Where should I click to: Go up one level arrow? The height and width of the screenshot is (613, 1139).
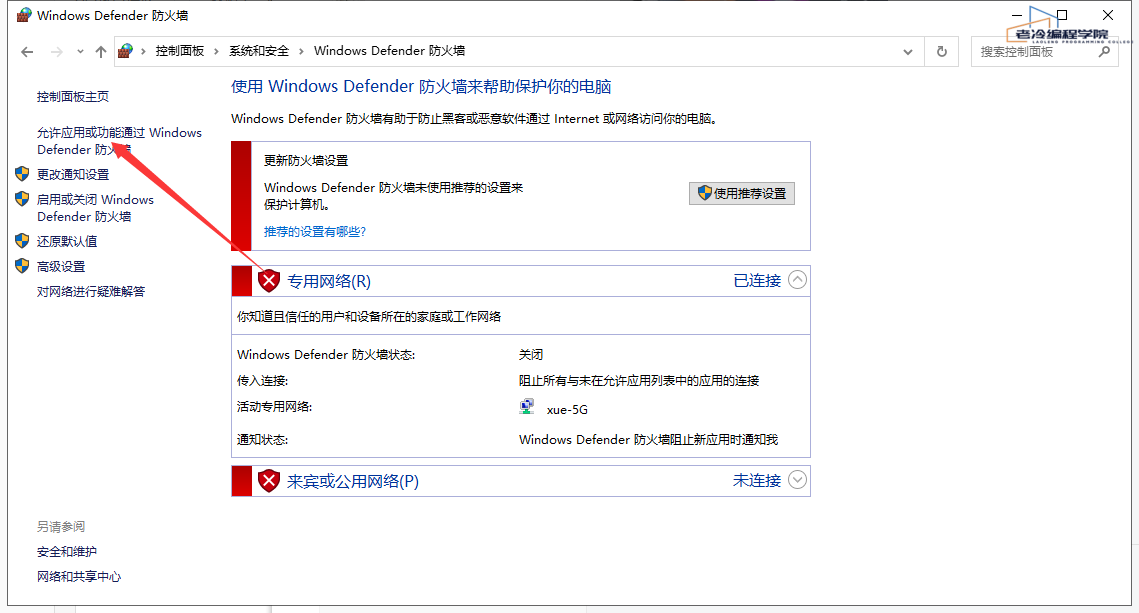click(101, 52)
